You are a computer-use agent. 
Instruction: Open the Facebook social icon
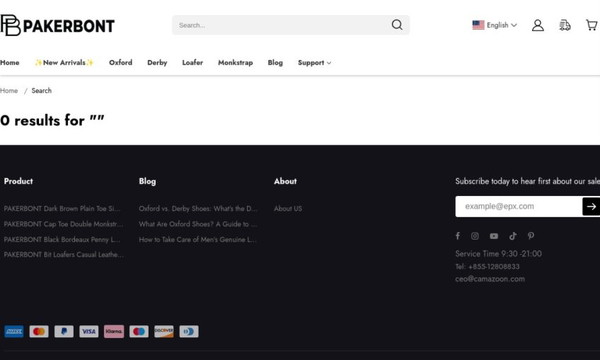(458, 236)
